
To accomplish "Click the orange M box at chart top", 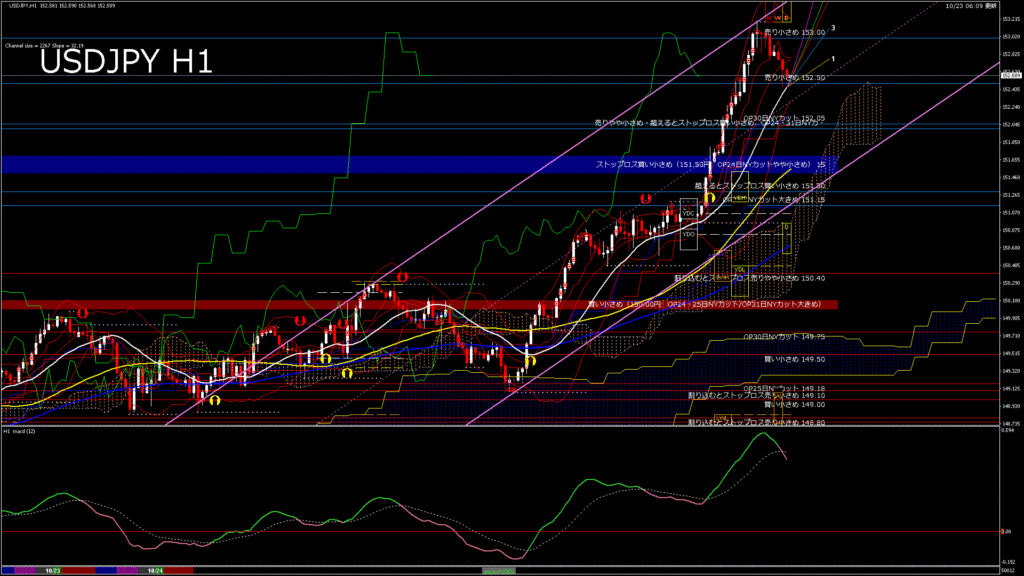I will pos(768,18).
